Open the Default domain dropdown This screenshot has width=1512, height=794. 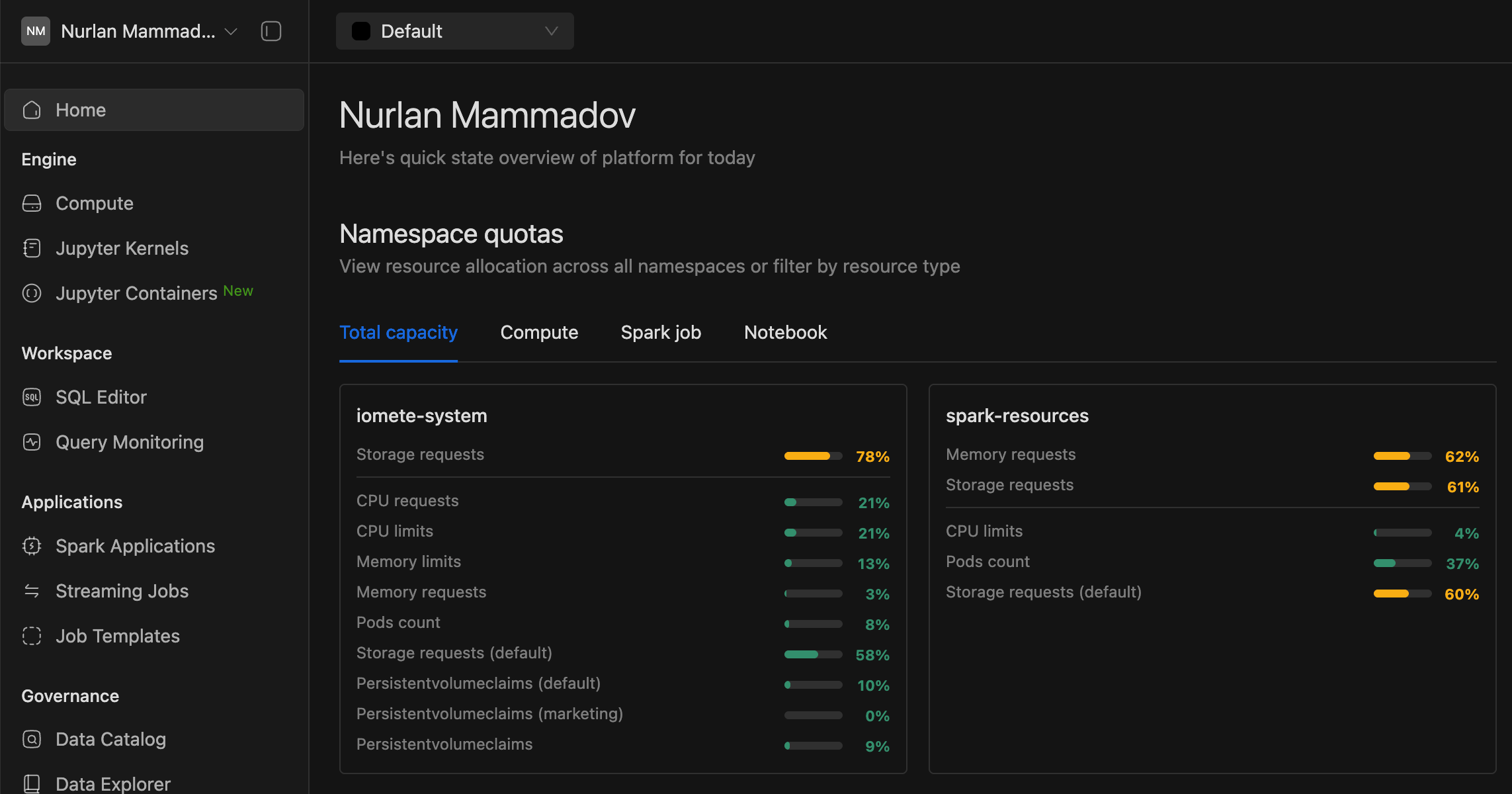click(x=454, y=30)
